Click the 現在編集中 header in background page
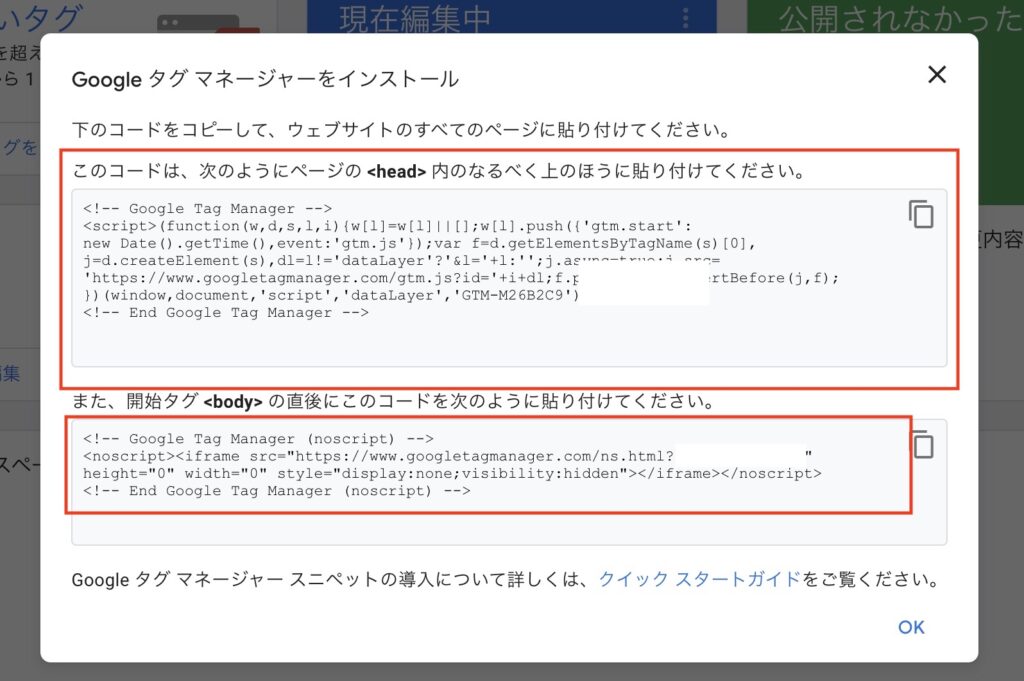The width and height of the screenshot is (1024, 681). point(415,18)
